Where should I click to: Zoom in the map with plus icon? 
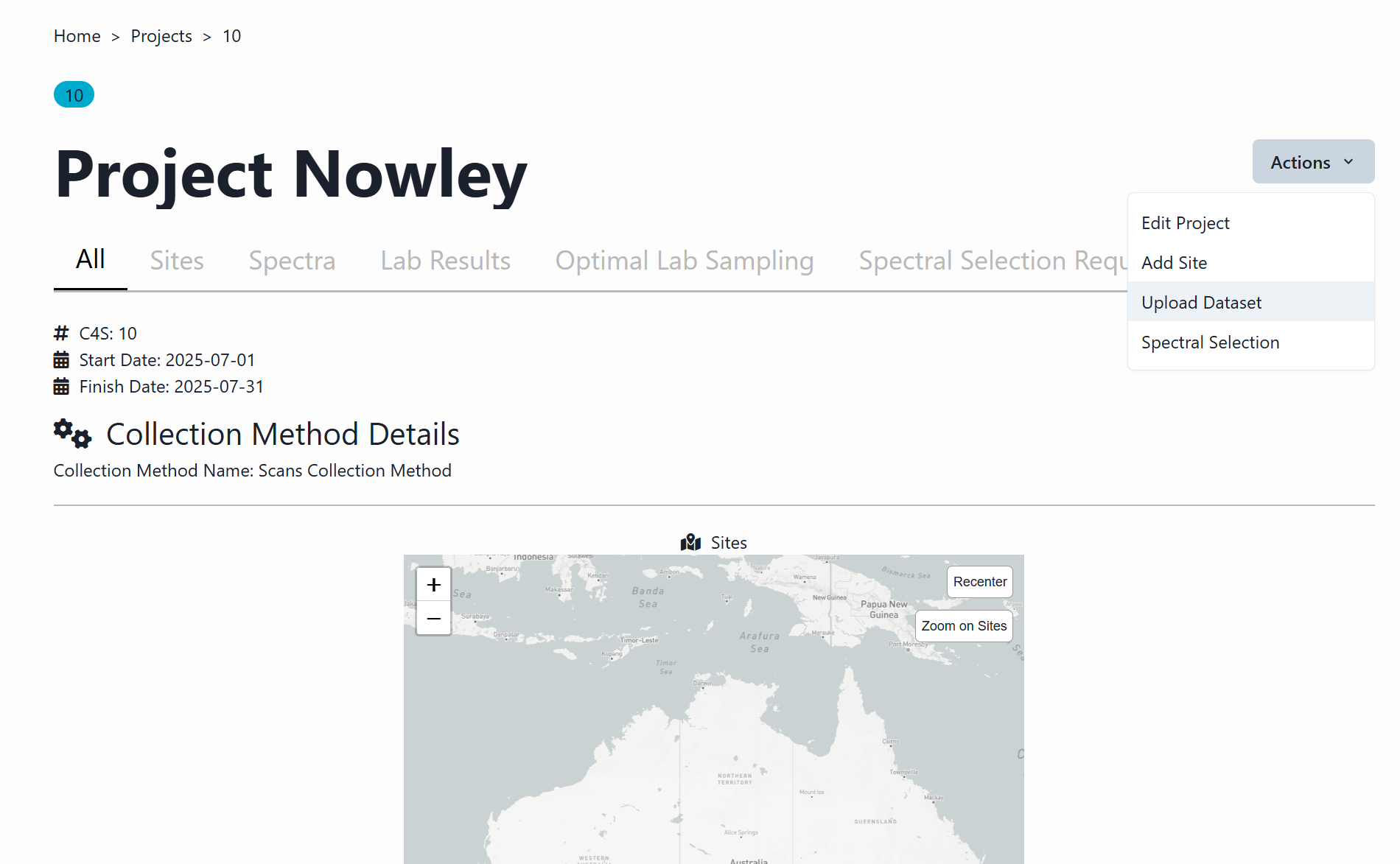pyautogui.click(x=433, y=585)
